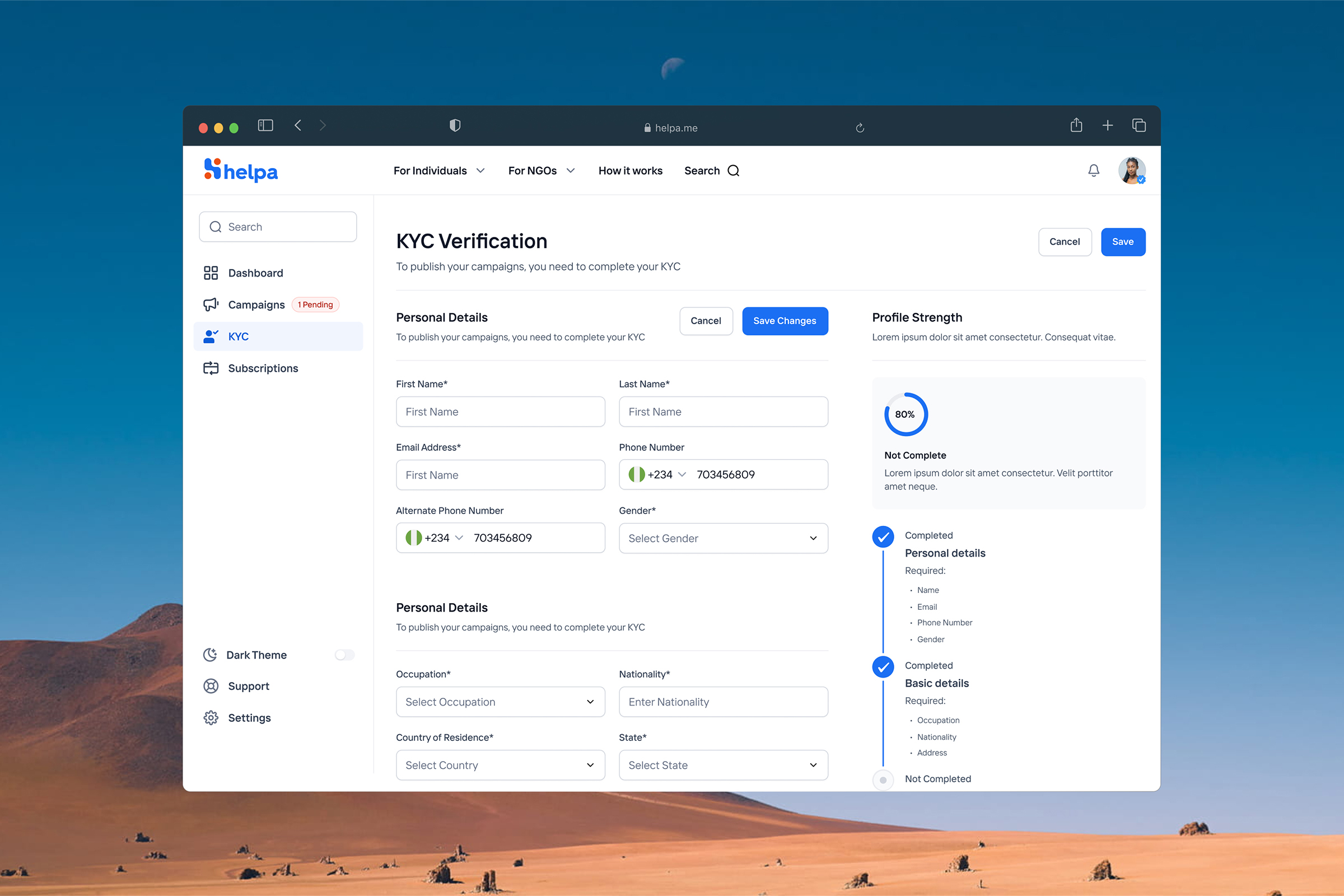
Task: Select KYC in sidebar
Action: (278, 336)
